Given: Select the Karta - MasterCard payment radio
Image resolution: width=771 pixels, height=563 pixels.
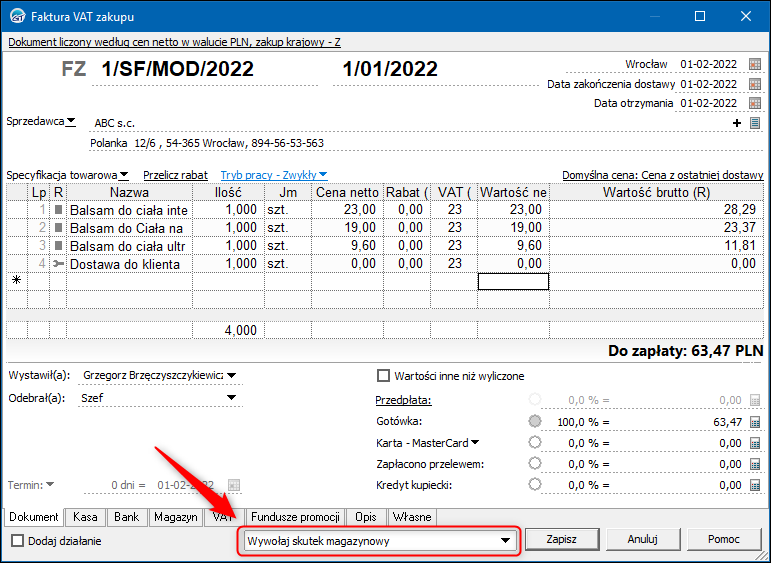Looking at the screenshot, I should click(x=534, y=443).
